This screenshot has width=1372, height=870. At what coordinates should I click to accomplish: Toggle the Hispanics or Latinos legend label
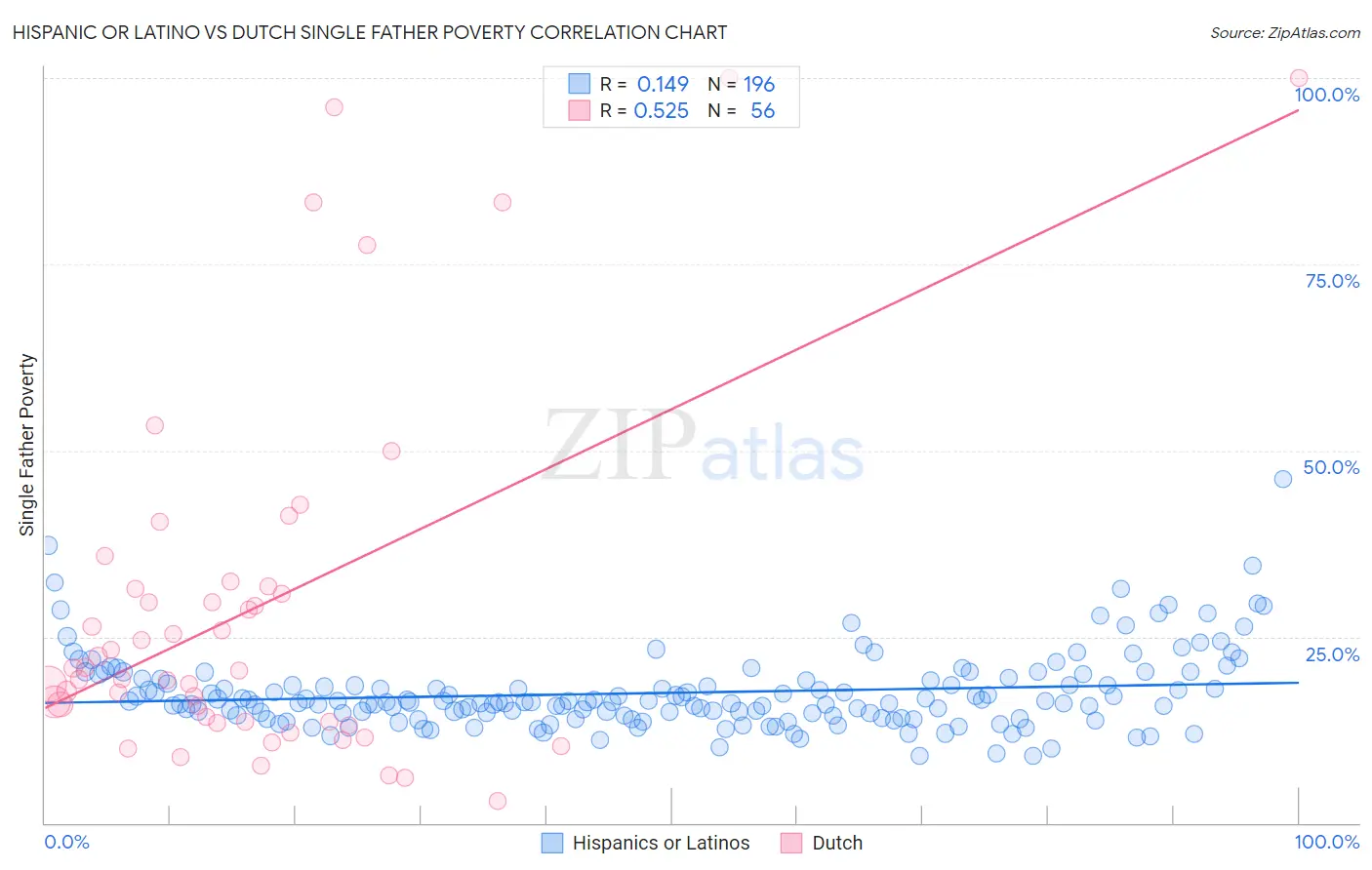pos(661,843)
